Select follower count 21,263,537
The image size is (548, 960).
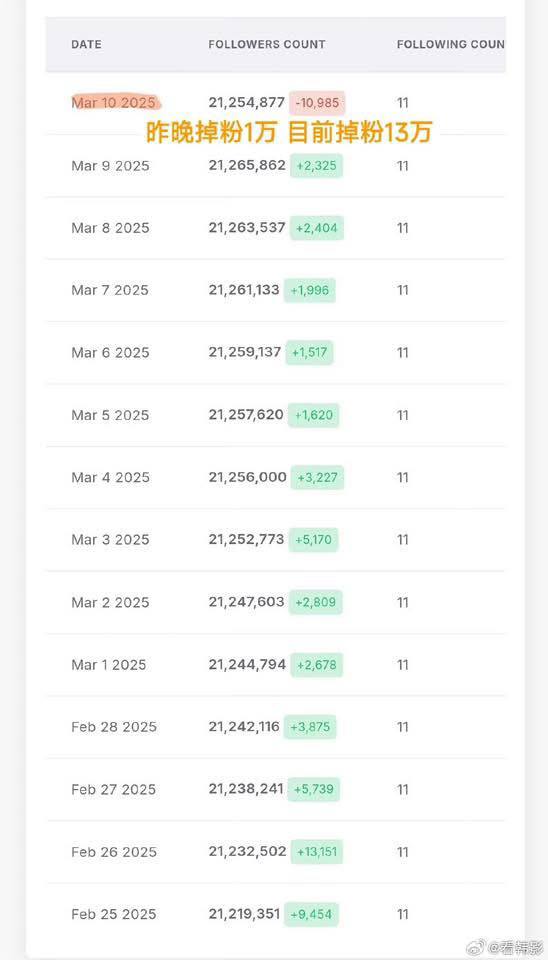click(x=247, y=228)
